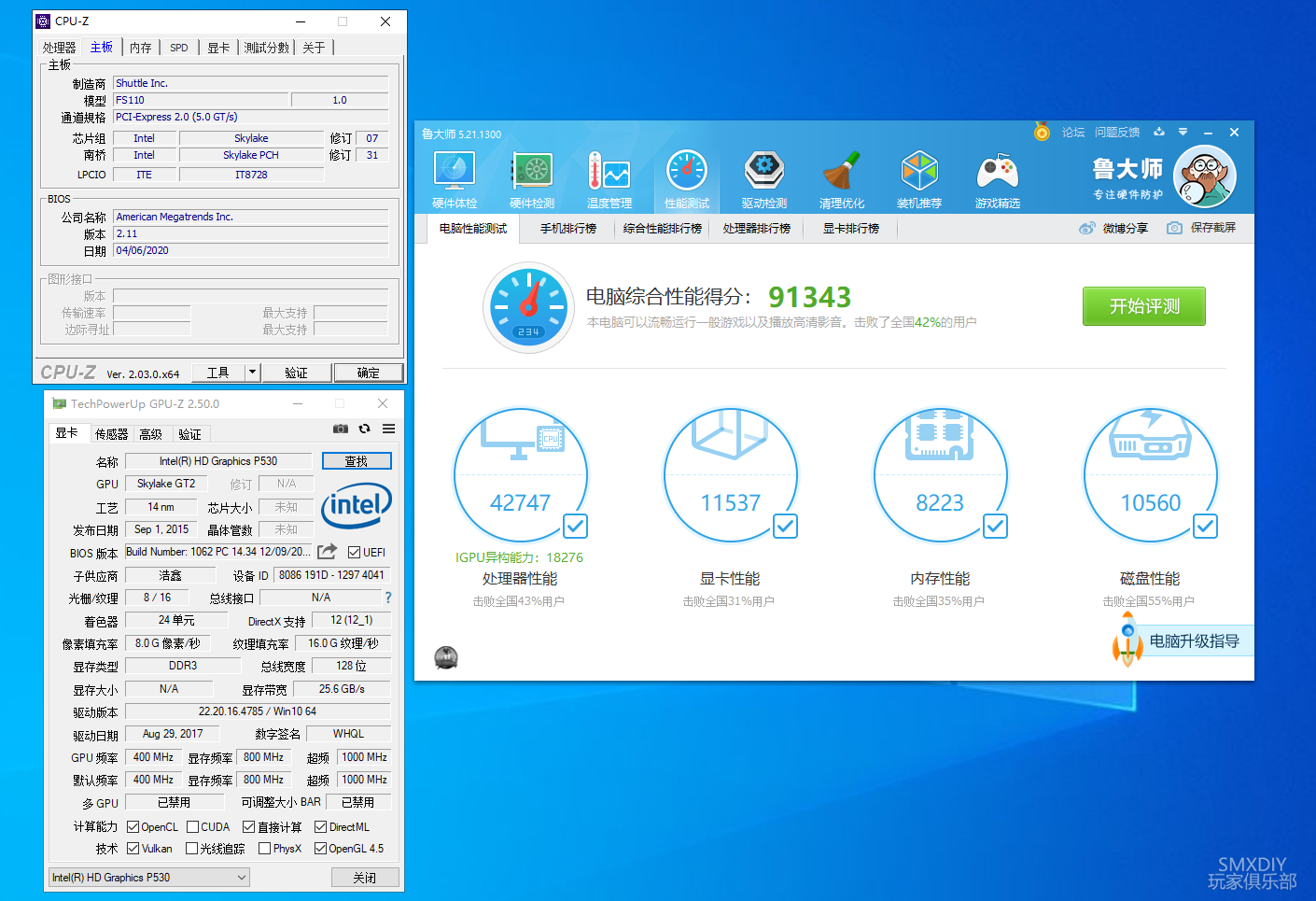Click the Intel logo in GPU-Z

pyautogui.click(x=357, y=505)
